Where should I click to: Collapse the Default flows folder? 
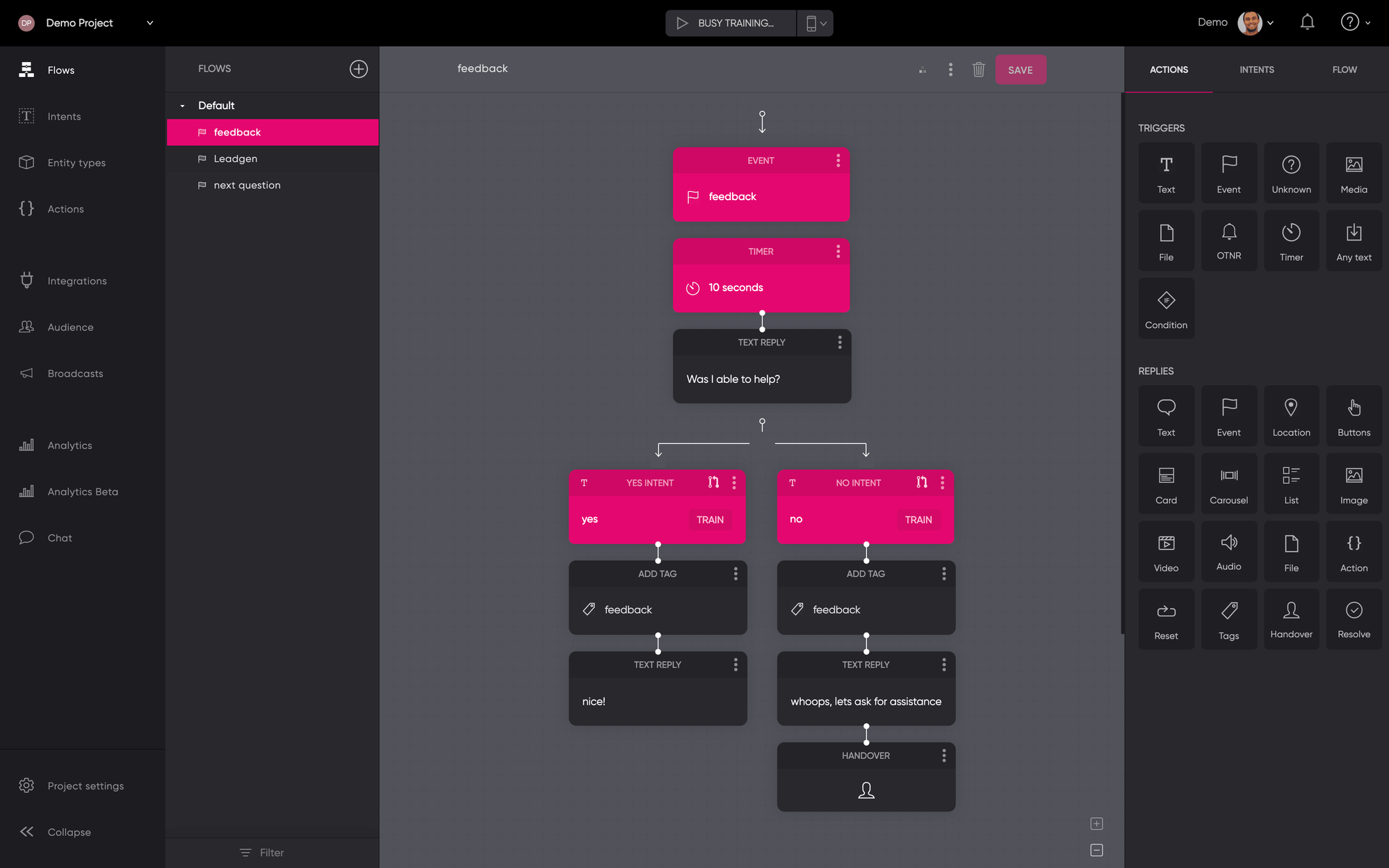183,106
